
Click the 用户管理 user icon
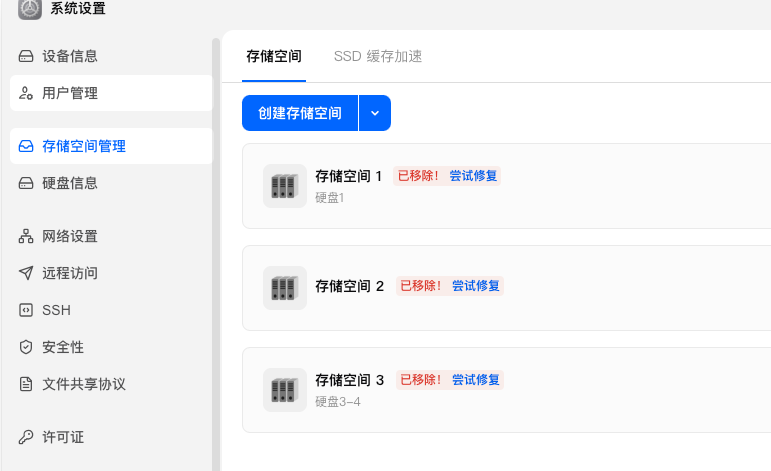(x=26, y=93)
